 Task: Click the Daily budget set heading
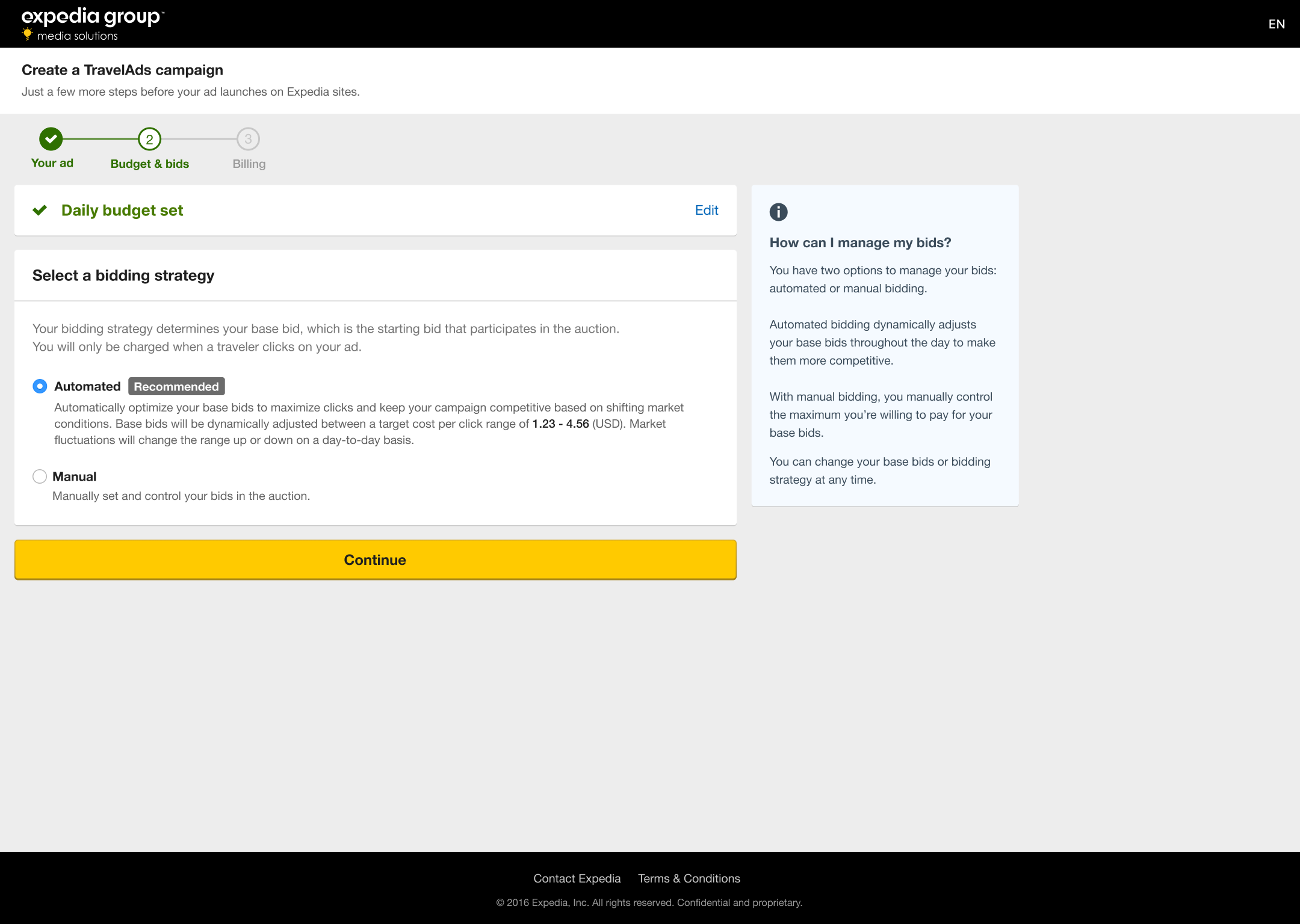pyautogui.click(x=122, y=210)
